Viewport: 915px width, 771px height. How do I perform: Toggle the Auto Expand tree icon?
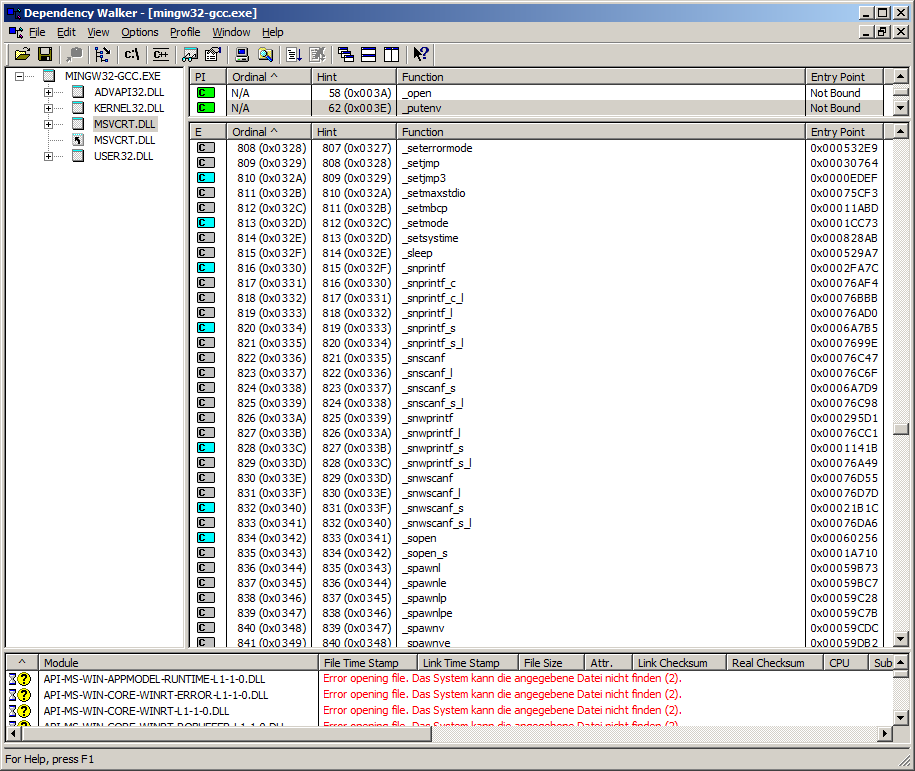click(x=102, y=54)
